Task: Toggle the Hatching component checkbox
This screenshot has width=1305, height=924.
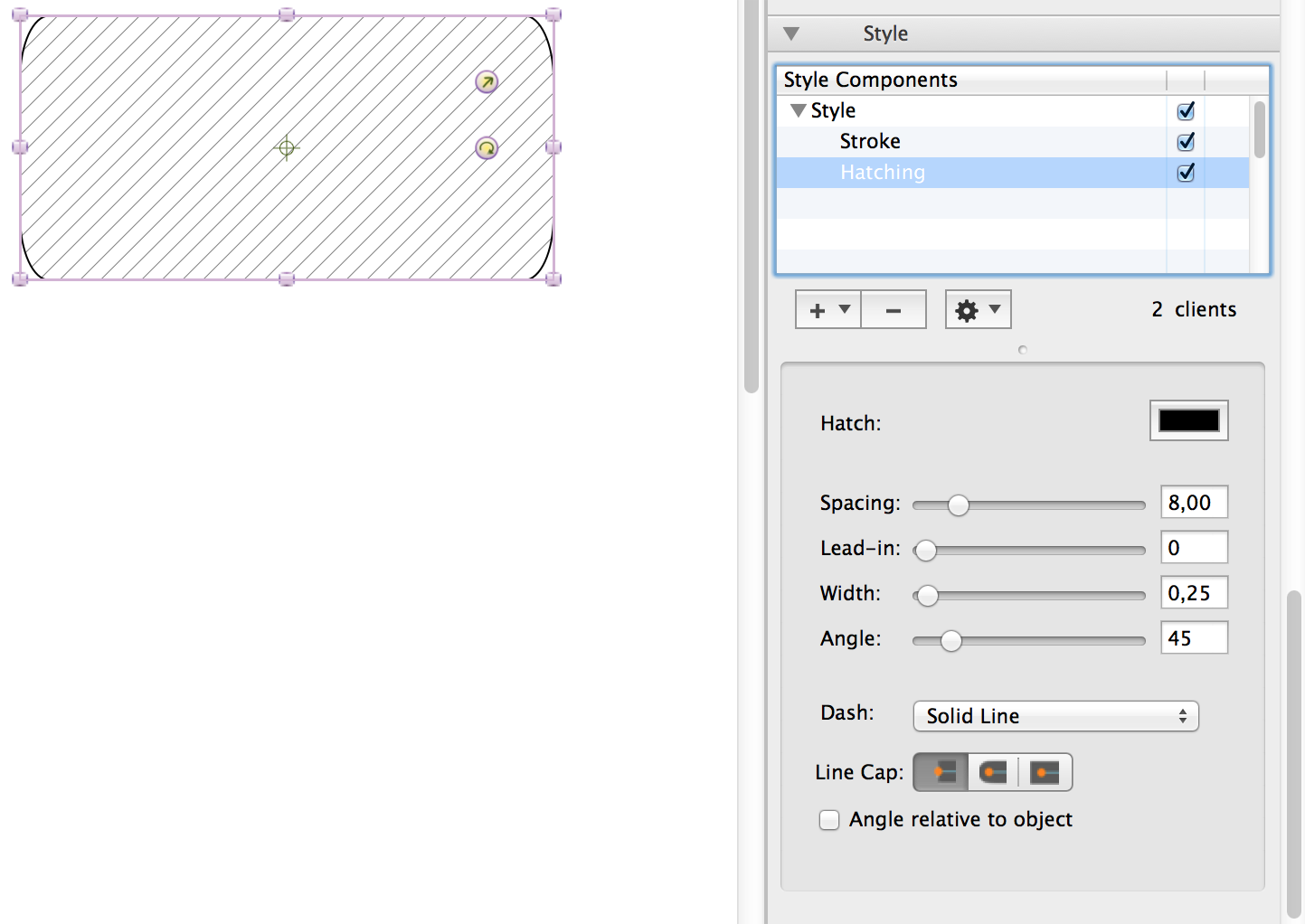Action: tap(1186, 173)
